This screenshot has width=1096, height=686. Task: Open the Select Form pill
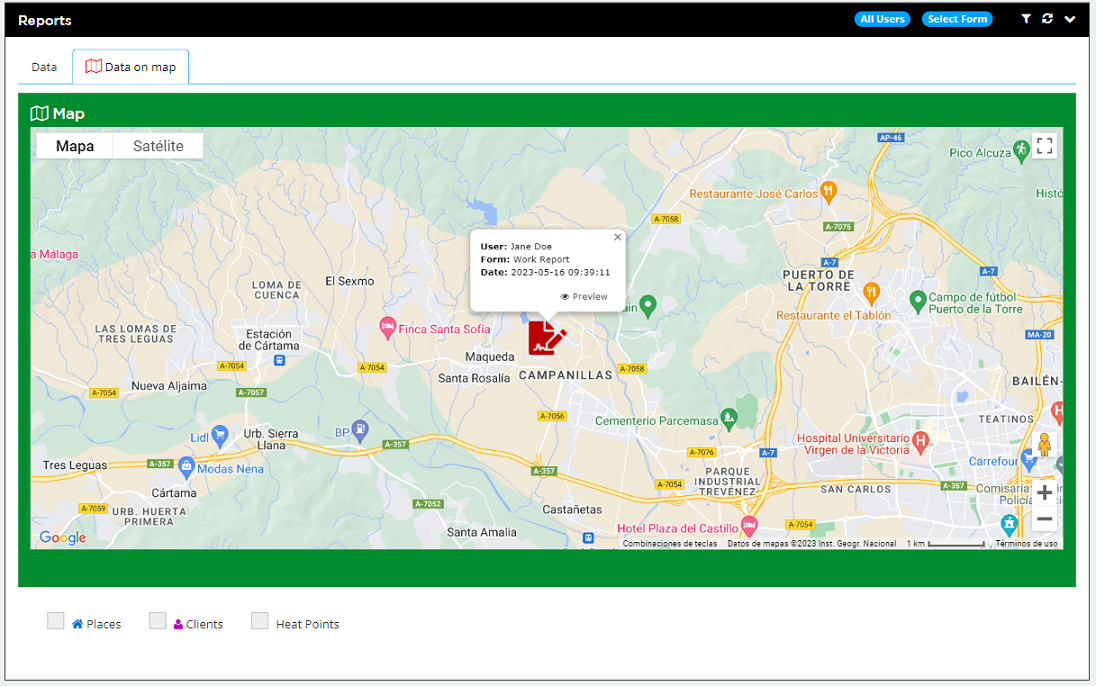point(957,19)
